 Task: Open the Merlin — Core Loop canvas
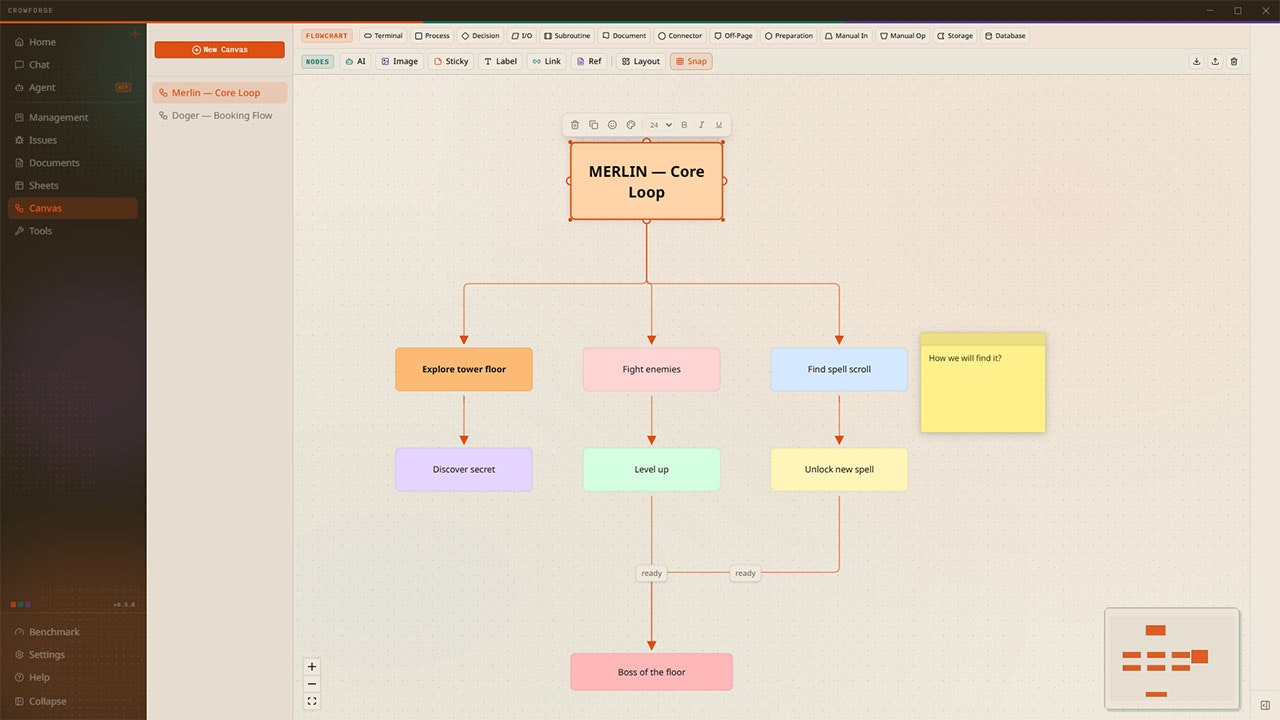[220, 93]
